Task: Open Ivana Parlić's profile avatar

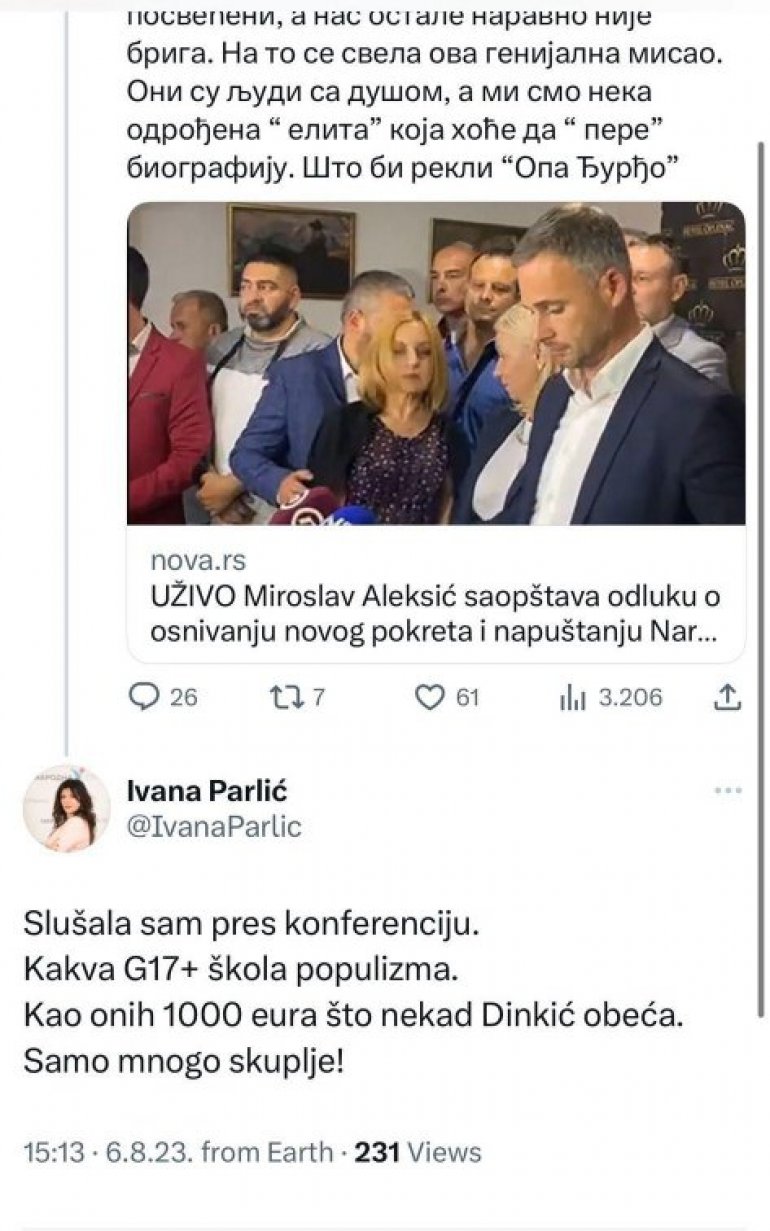Action: point(66,810)
